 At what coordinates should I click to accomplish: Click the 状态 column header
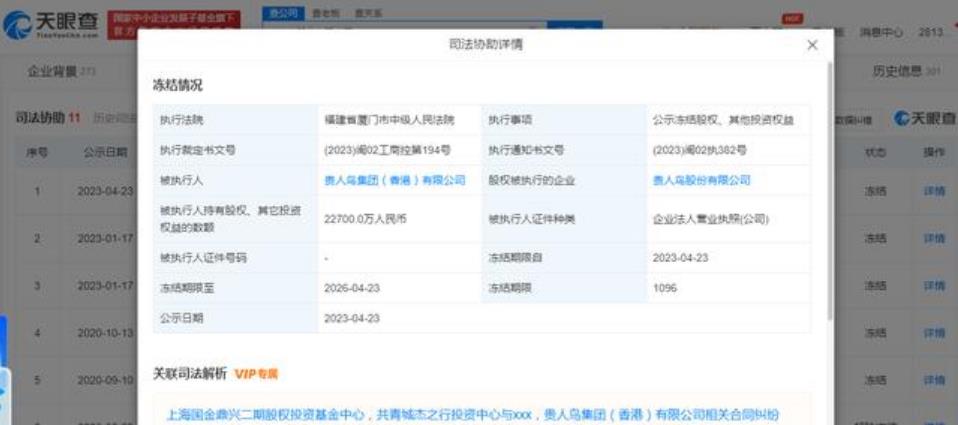click(875, 153)
